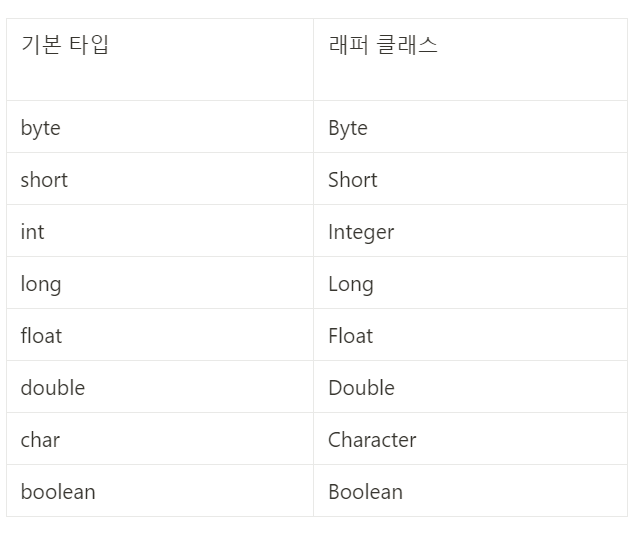The width and height of the screenshot is (643, 539).
Task: Click the Boolean wrapper cell
Action: tap(470, 491)
